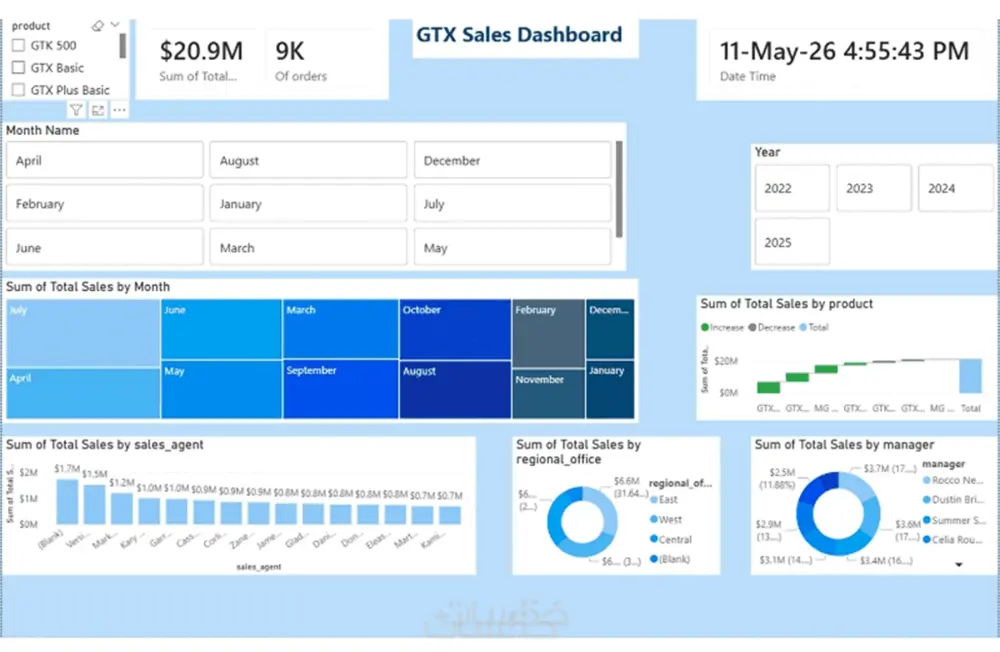Click the sales_agent axis title

coord(258,567)
